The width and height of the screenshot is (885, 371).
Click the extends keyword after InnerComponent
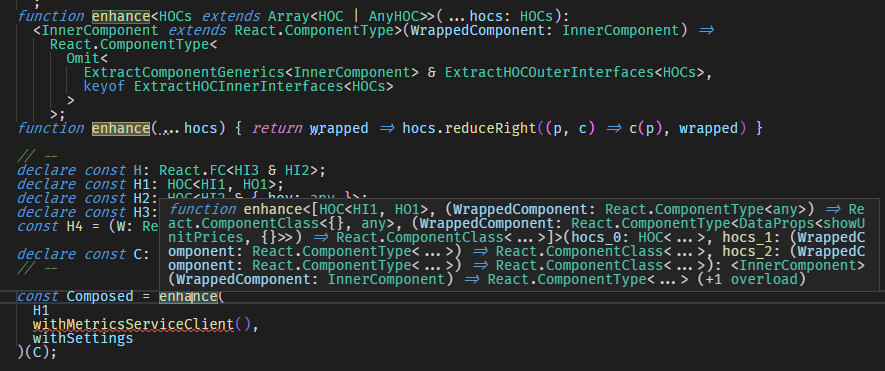pos(198,30)
